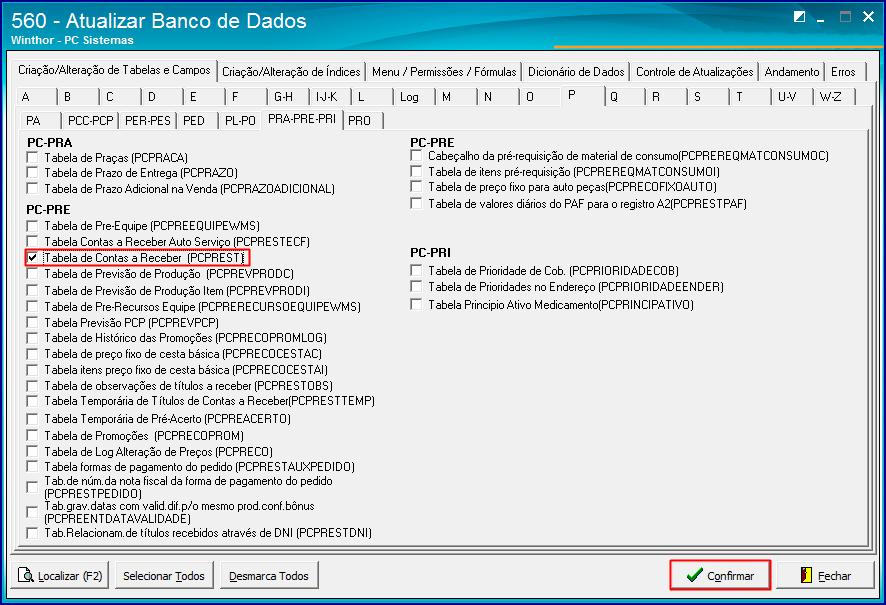This screenshot has width=886, height=605.
Task: Check "Tabela de Praças (PCPRACA)"
Action: pos(31,158)
